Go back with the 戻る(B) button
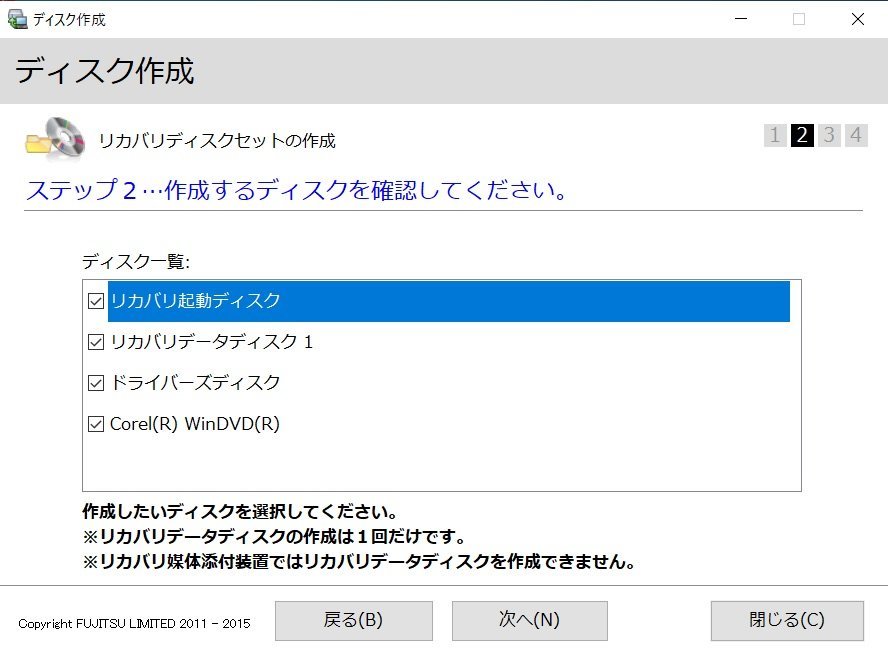Screen dimensions: 888x655 354,621
